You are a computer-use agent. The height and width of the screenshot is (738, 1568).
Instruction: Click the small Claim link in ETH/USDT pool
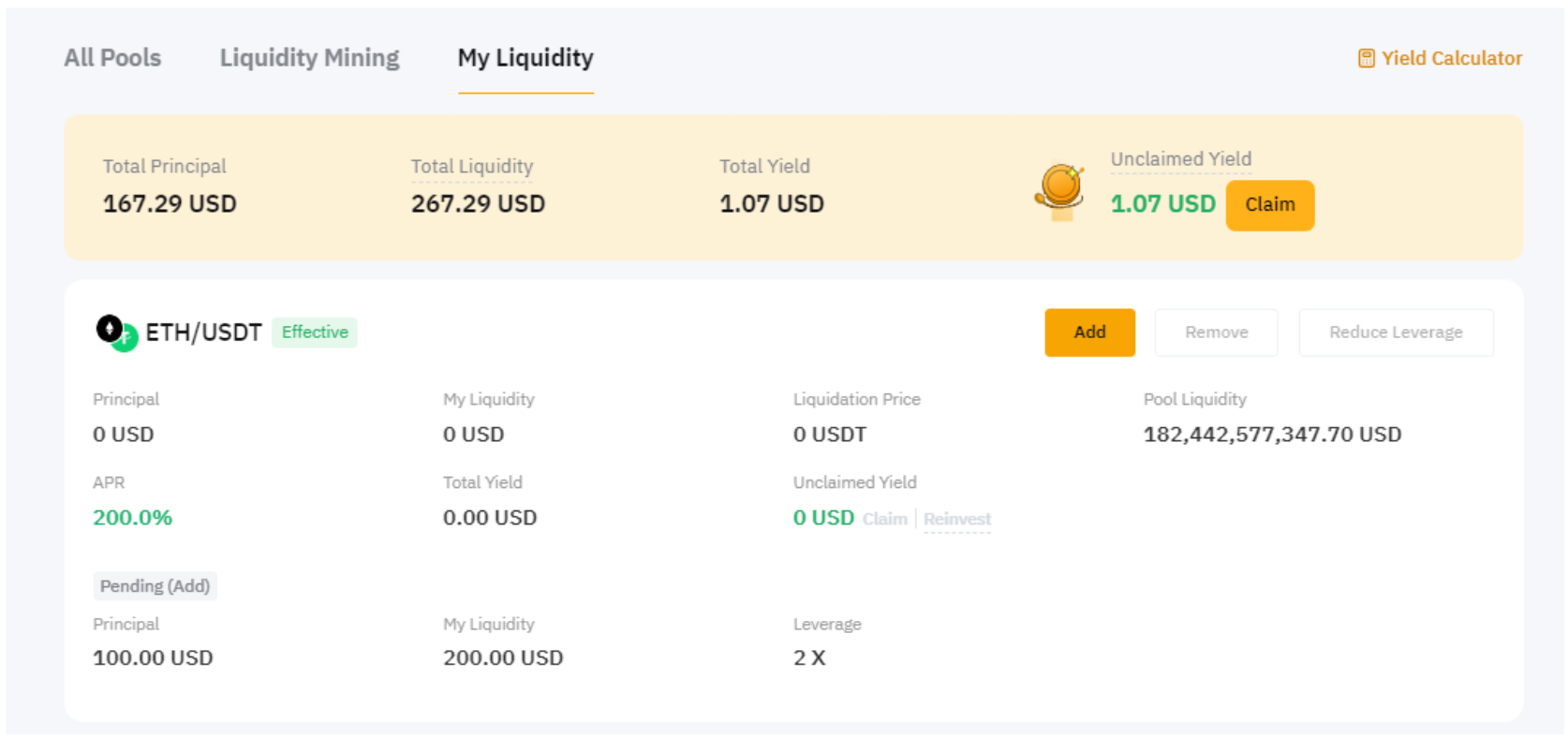pos(884,519)
